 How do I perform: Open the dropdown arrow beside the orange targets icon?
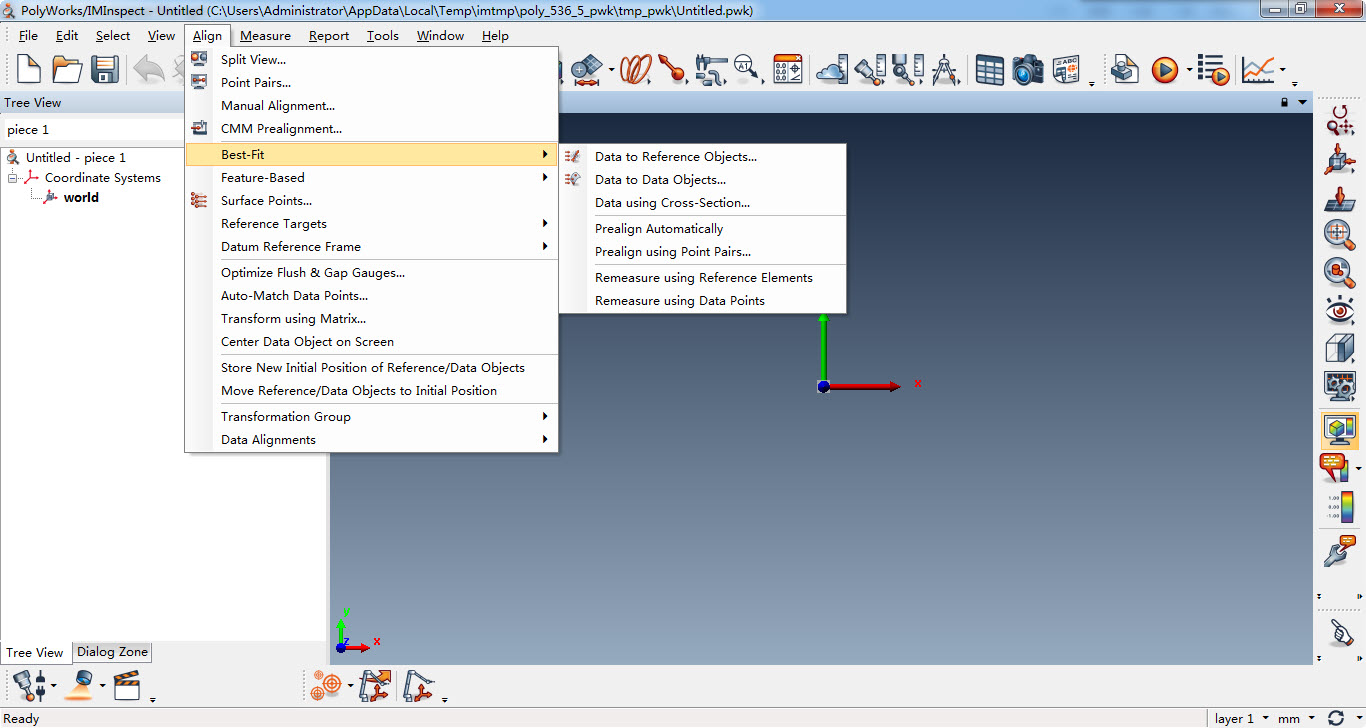click(349, 686)
